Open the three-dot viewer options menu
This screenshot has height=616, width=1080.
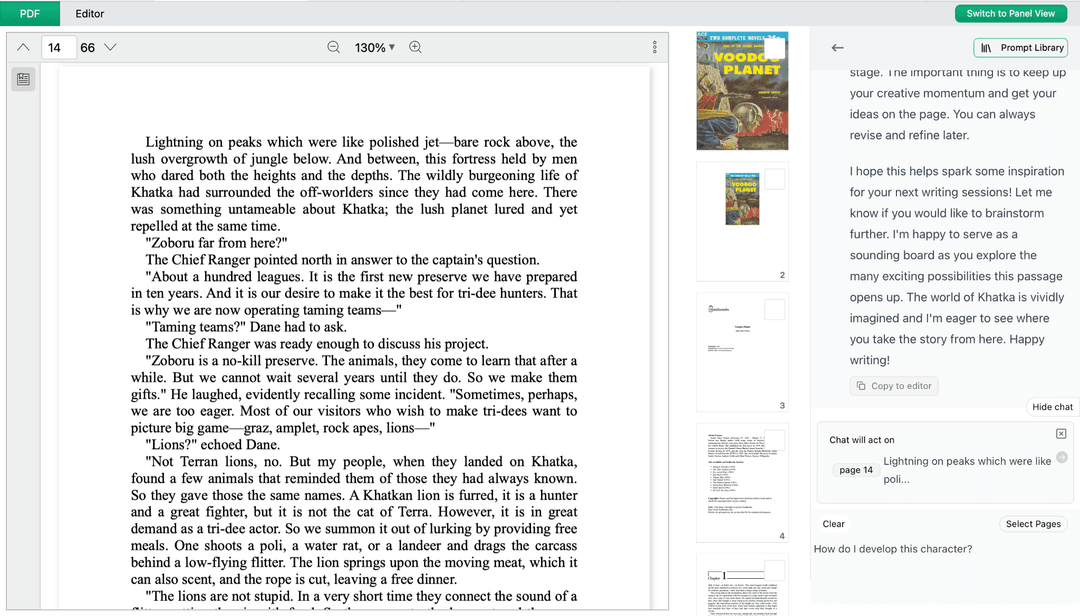[x=655, y=47]
